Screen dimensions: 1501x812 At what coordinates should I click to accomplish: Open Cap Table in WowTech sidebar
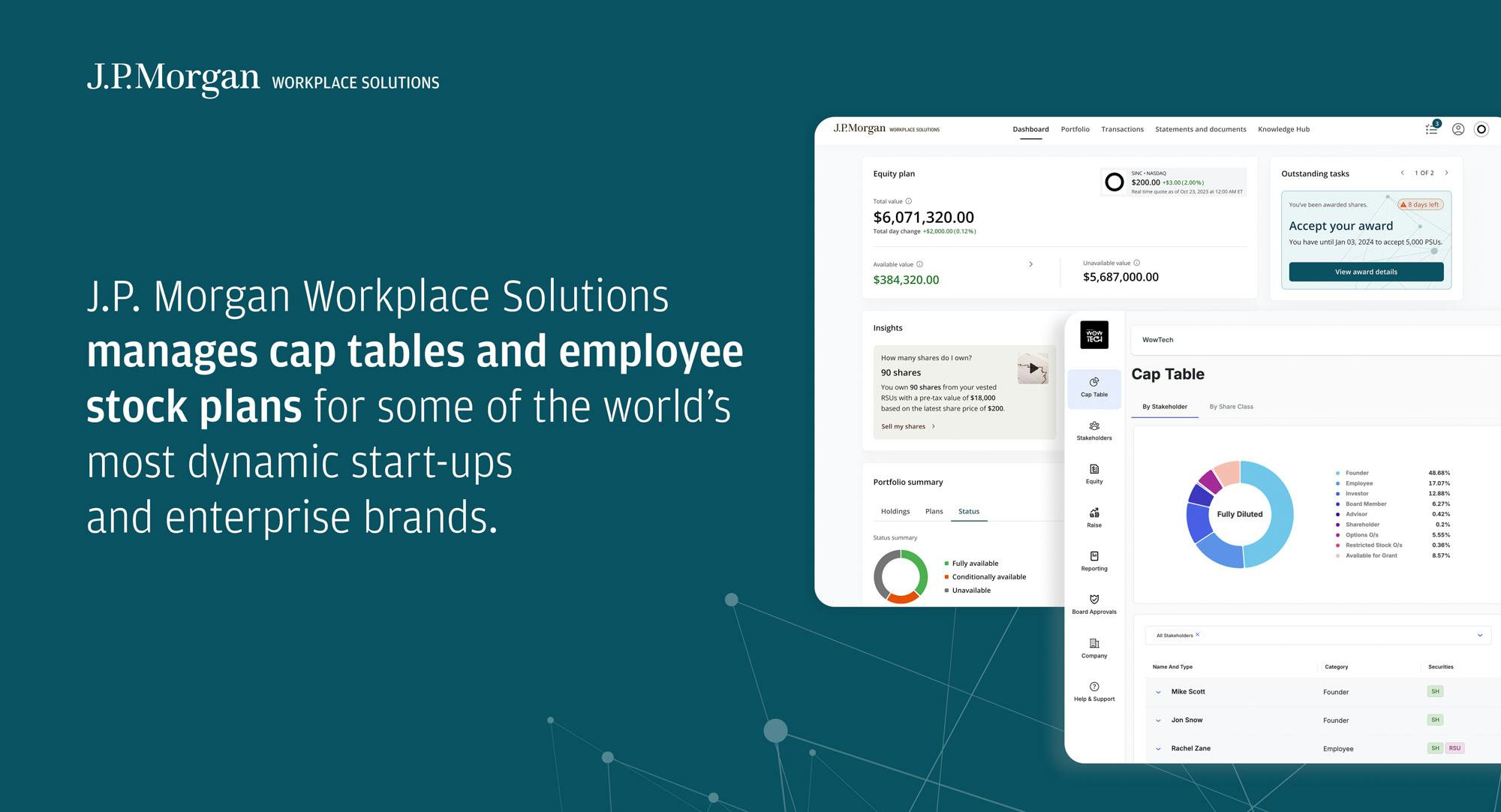coord(1094,388)
